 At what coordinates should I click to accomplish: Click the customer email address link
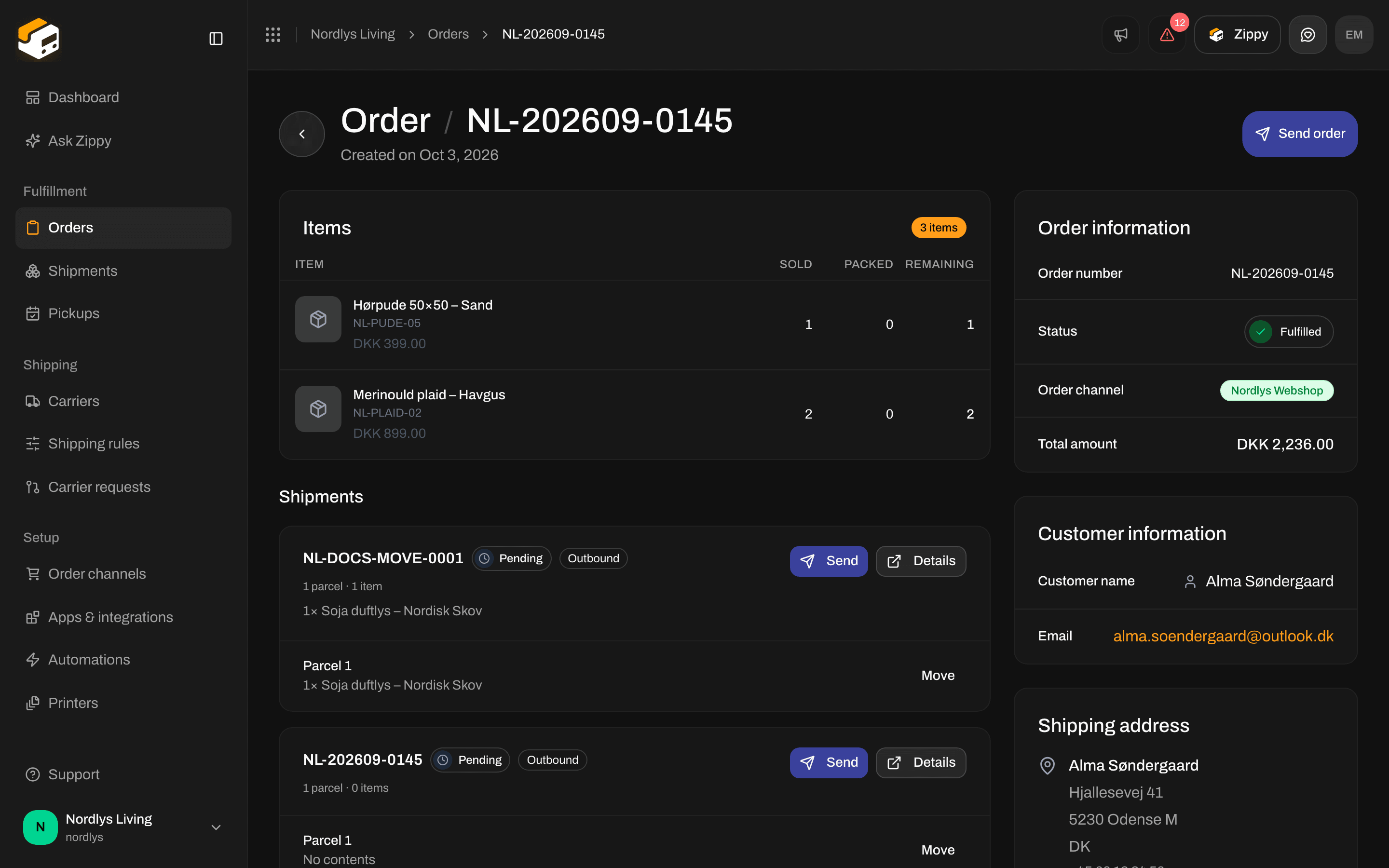[1223, 636]
